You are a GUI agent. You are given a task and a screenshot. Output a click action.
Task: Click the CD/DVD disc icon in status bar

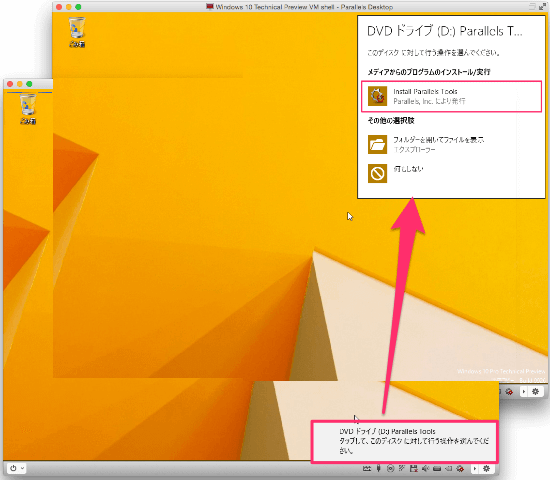tap(390, 468)
